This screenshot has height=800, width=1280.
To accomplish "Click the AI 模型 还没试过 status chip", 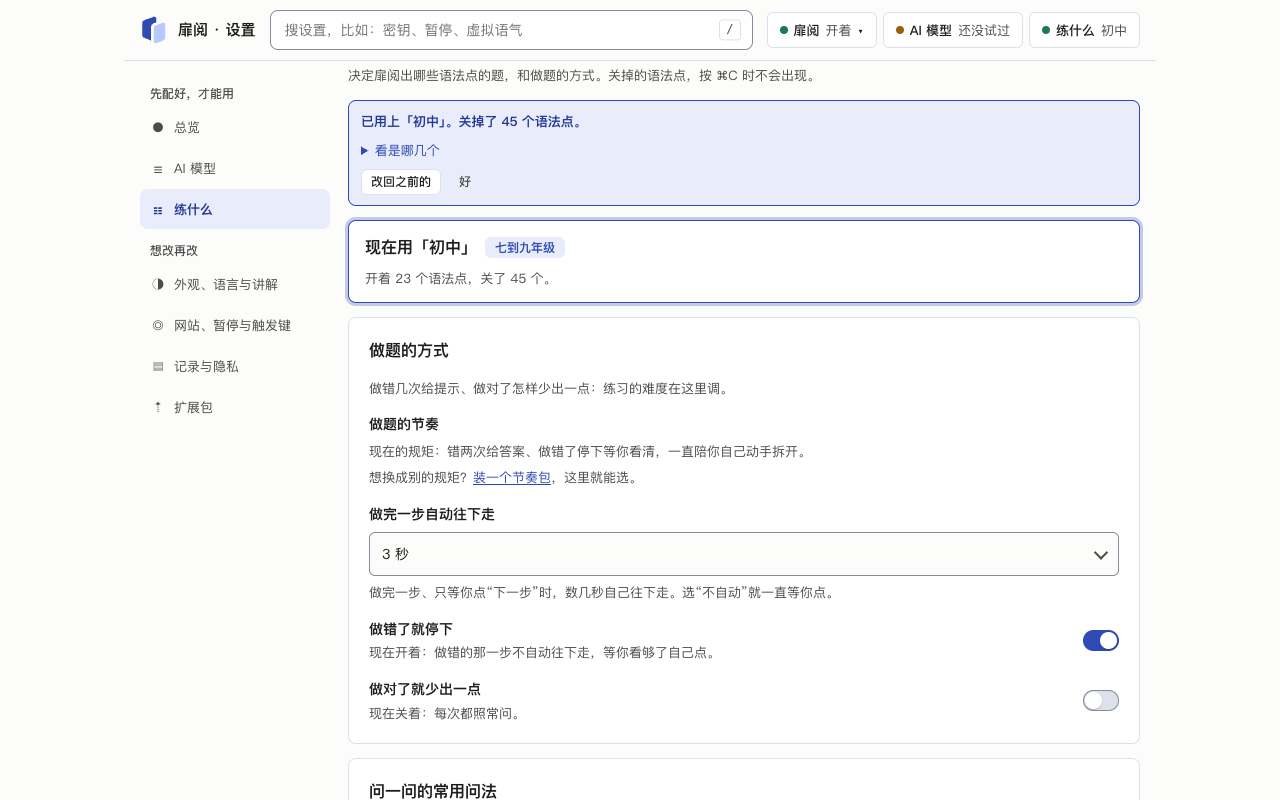I will click(953, 30).
